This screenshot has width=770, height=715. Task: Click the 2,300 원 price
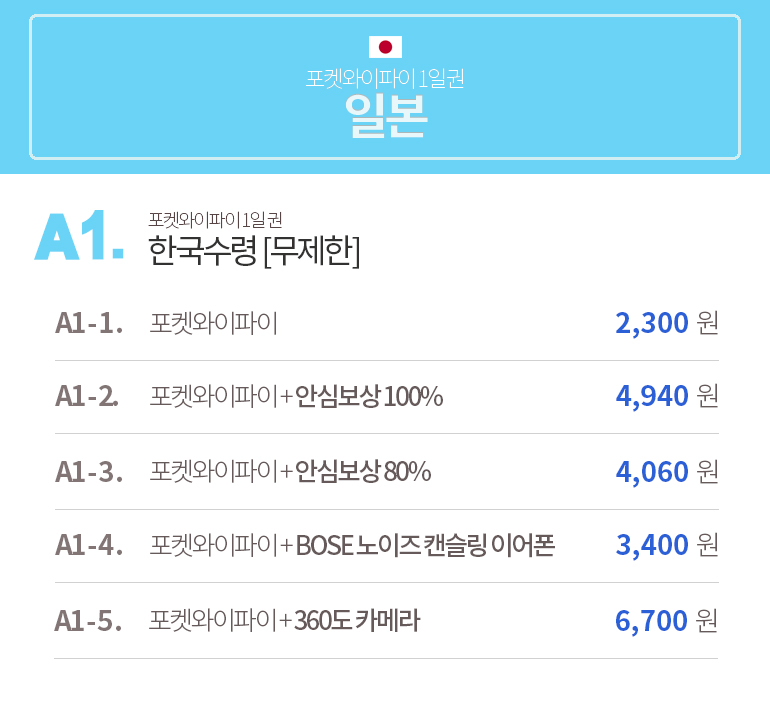(666, 323)
